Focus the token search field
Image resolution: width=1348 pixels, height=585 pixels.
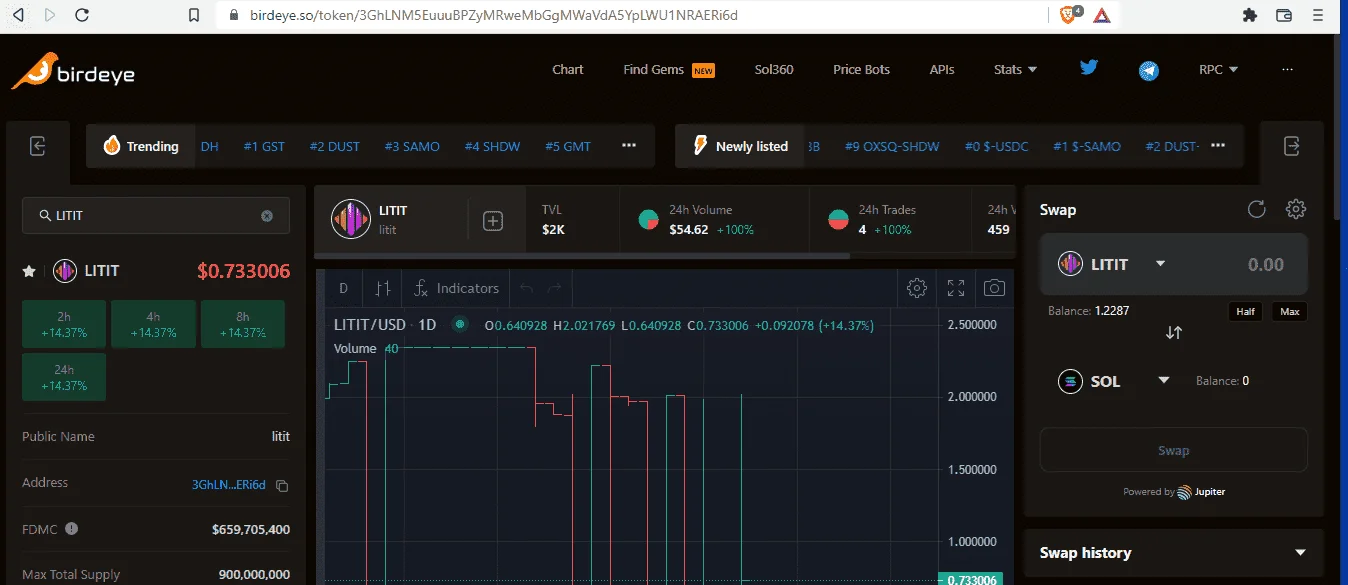point(156,215)
